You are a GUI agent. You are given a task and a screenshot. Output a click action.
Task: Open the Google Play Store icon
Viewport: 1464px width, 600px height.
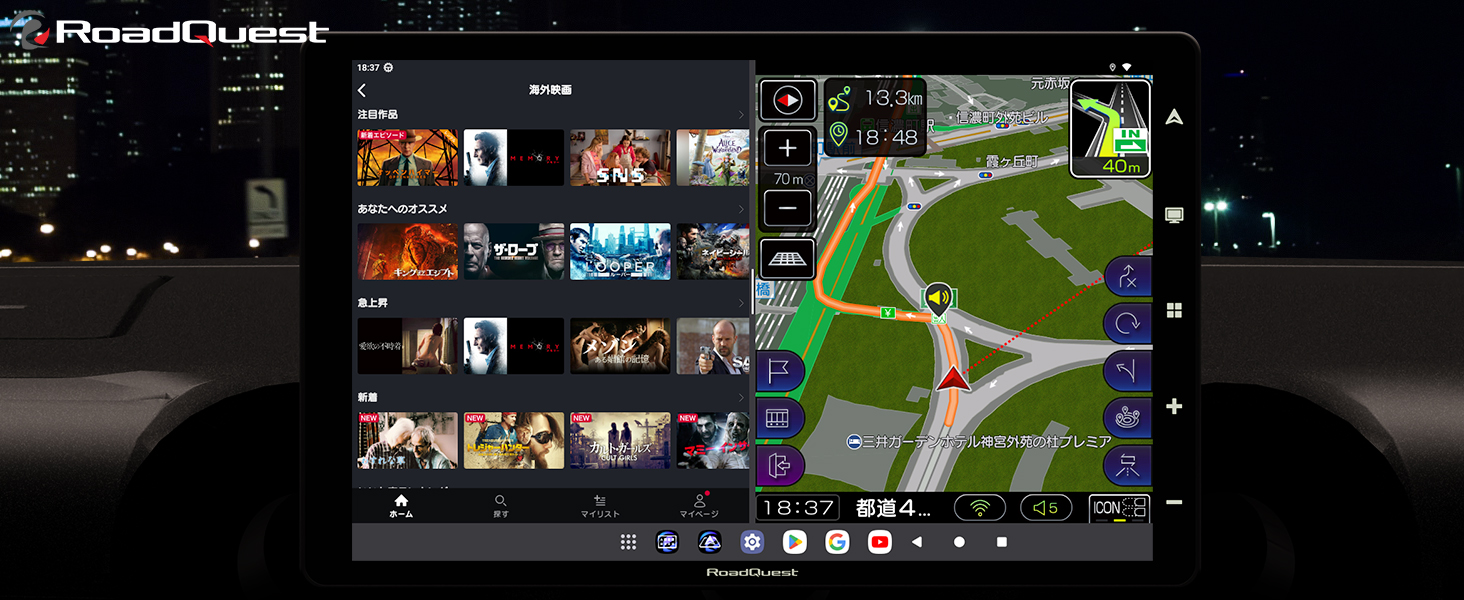(794, 542)
